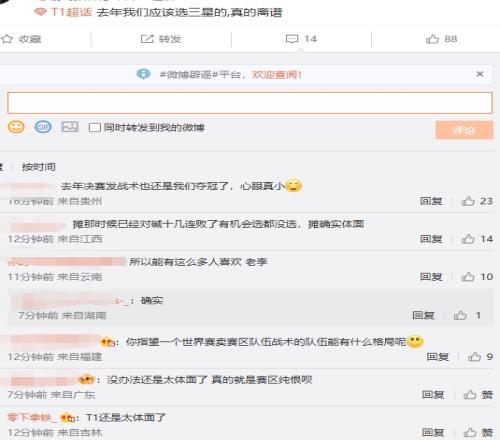Viewport: 500px width, 440px height.
Task: Click the star 收藏 favorite icon
Action: pyautogui.click(x=7, y=39)
